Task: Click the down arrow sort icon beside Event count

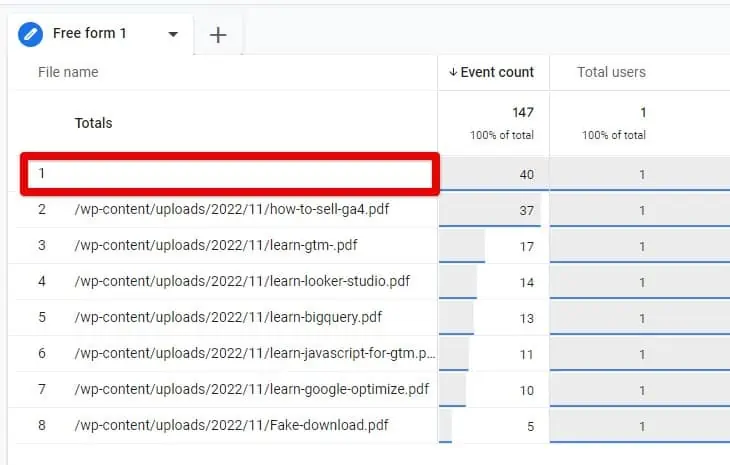Action: 453,72
